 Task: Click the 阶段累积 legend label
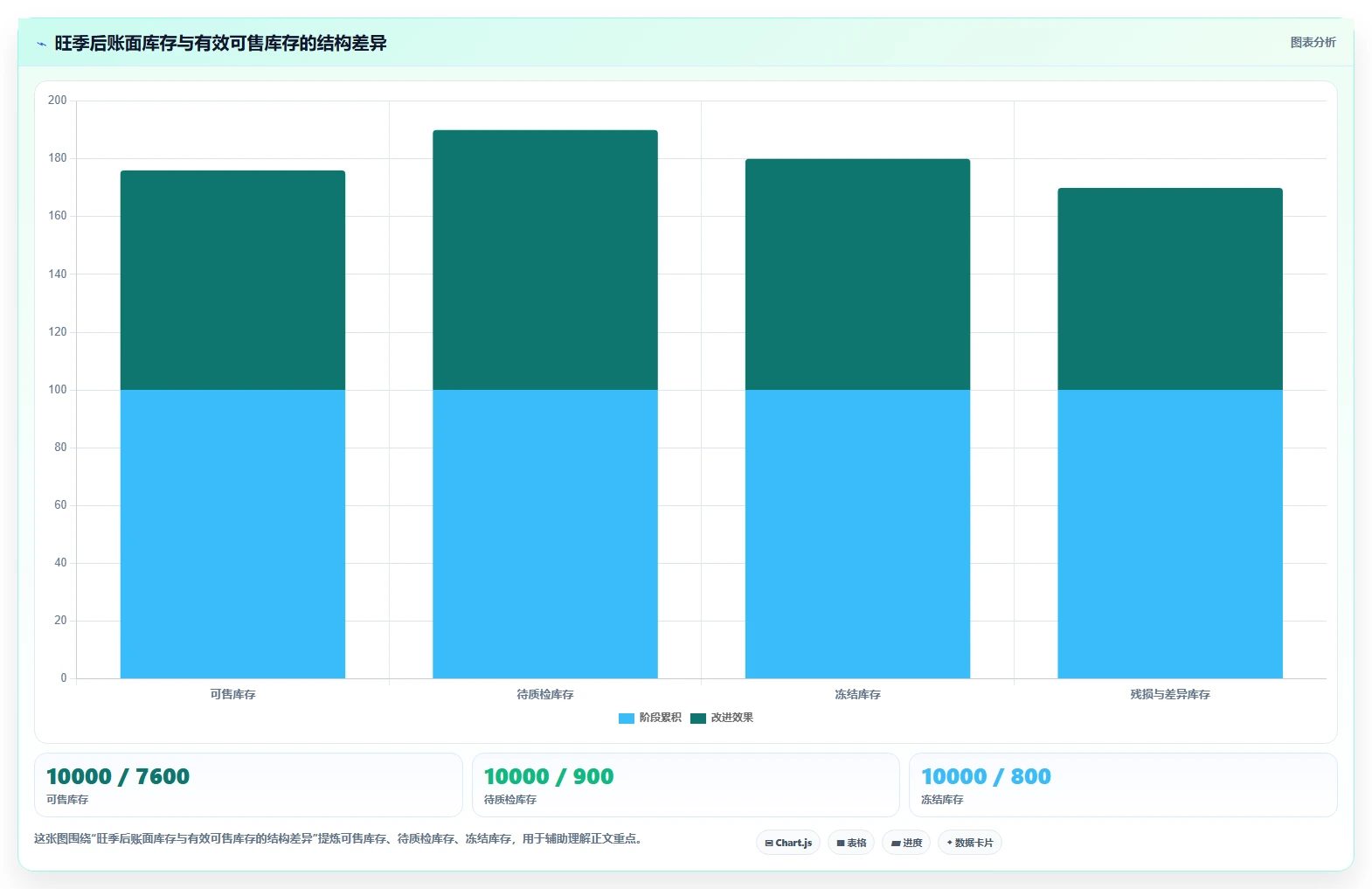pos(660,718)
